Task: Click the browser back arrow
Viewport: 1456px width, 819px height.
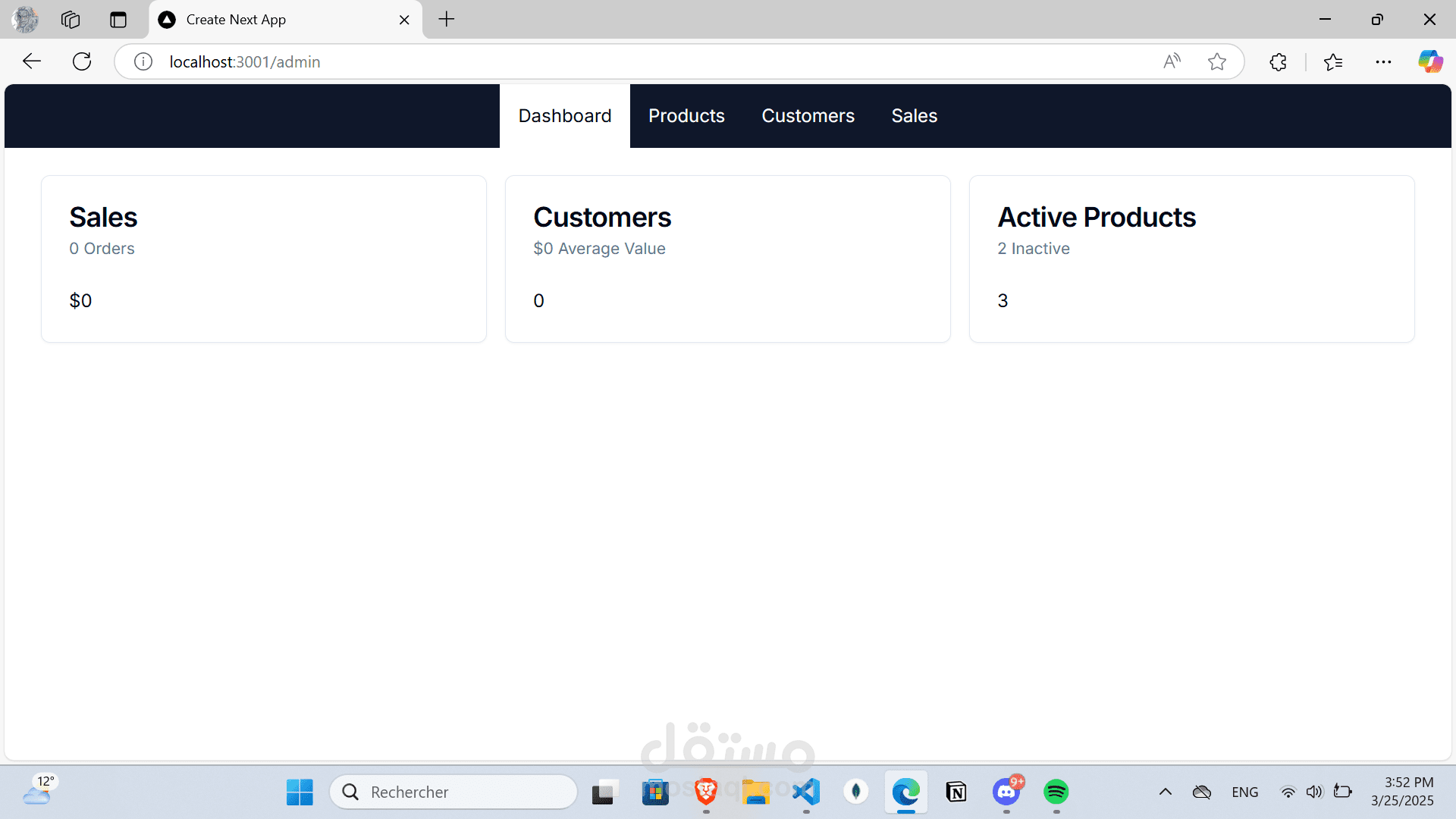Action: pyautogui.click(x=32, y=61)
